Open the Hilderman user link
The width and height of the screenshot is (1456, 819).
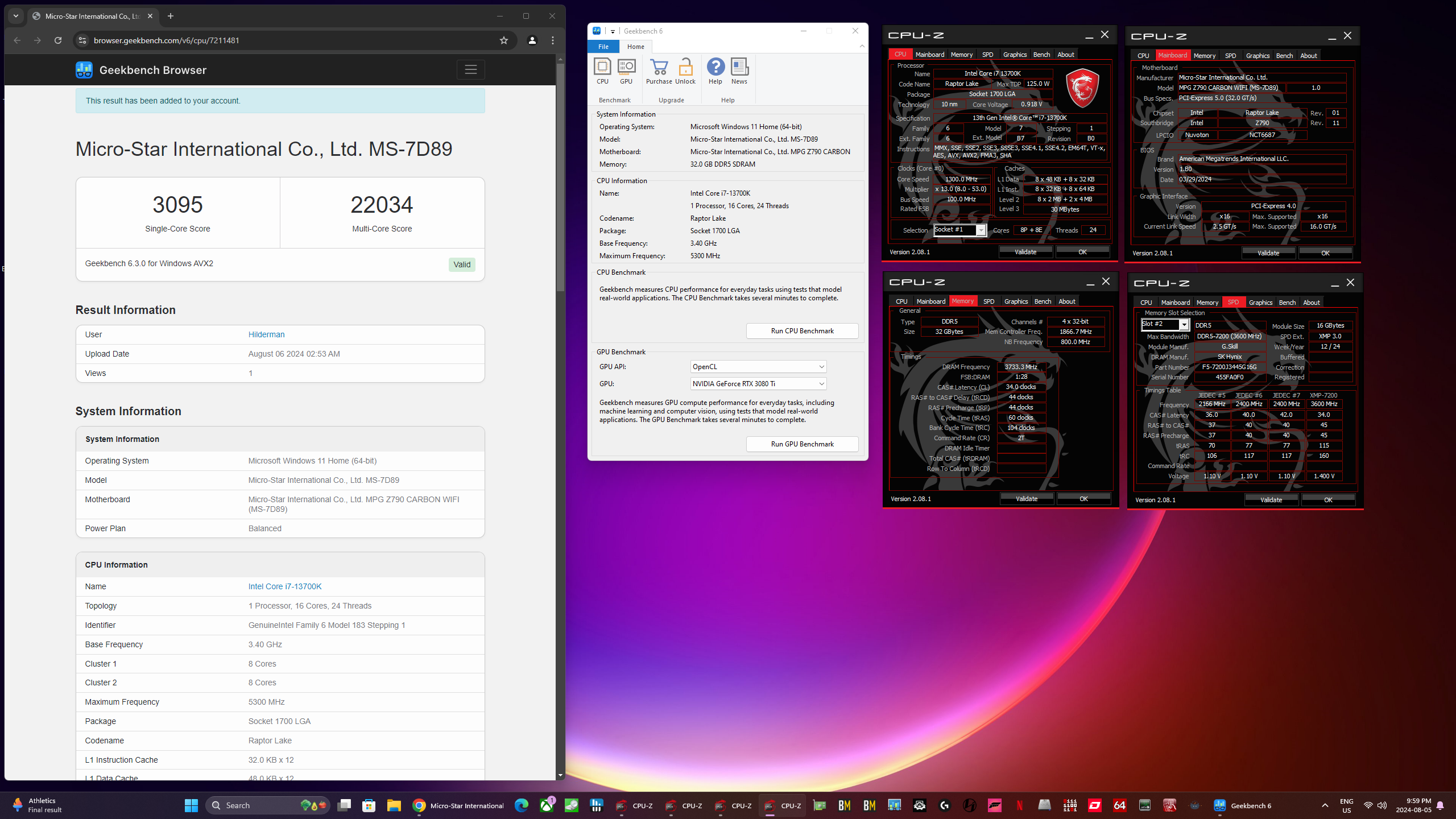266,334
